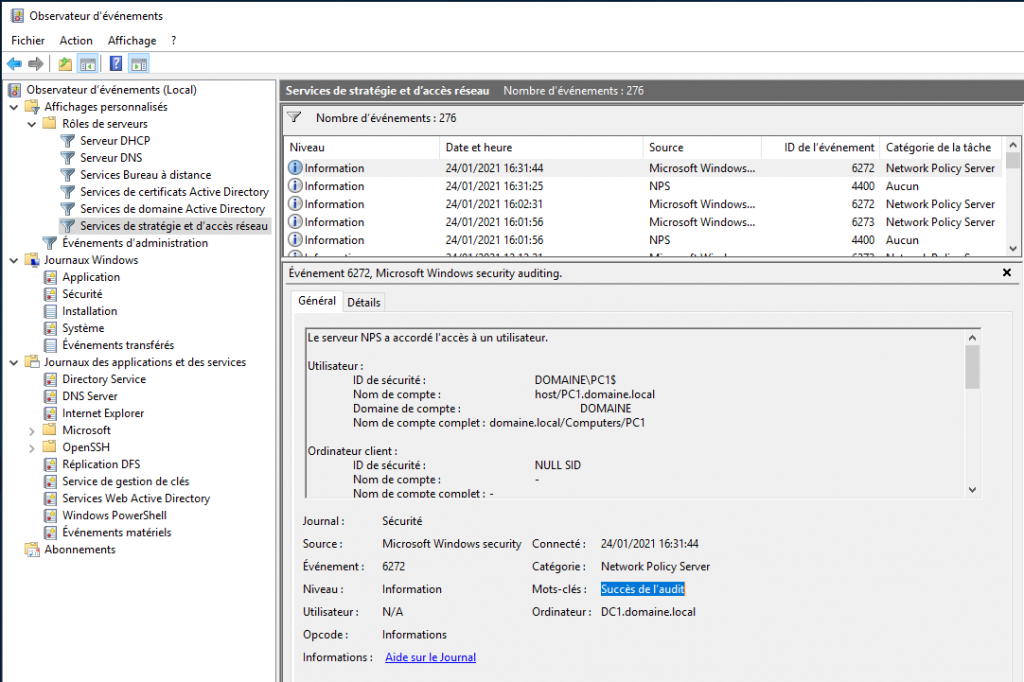Collapse Journaux des applications et des services
Viewport: 1024px width, 682px height.
pyautogui.click(x=14, y=362)
